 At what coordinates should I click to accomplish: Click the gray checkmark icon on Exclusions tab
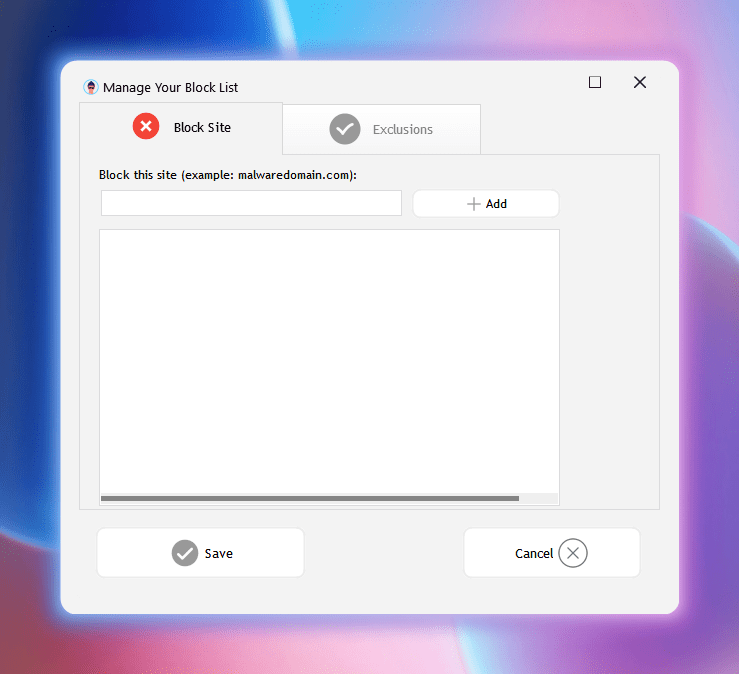[x=345, y=129]
